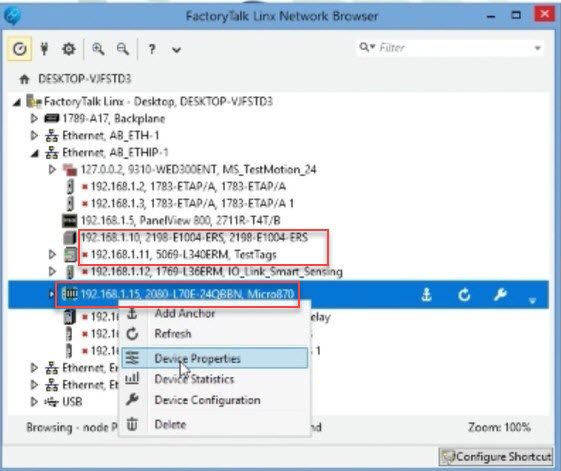Click the Configure Shortcut button
561x471 pixels.
tap(496, 457)
